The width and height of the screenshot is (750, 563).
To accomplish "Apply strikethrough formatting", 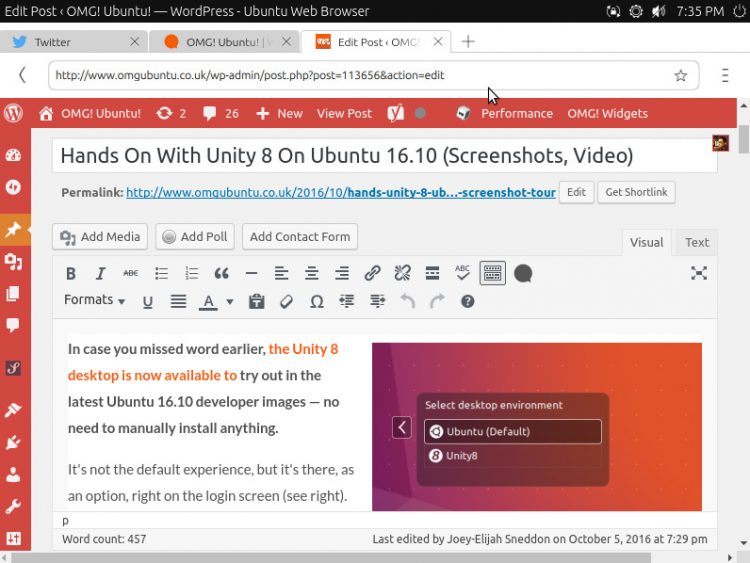I will coord(131,274).
